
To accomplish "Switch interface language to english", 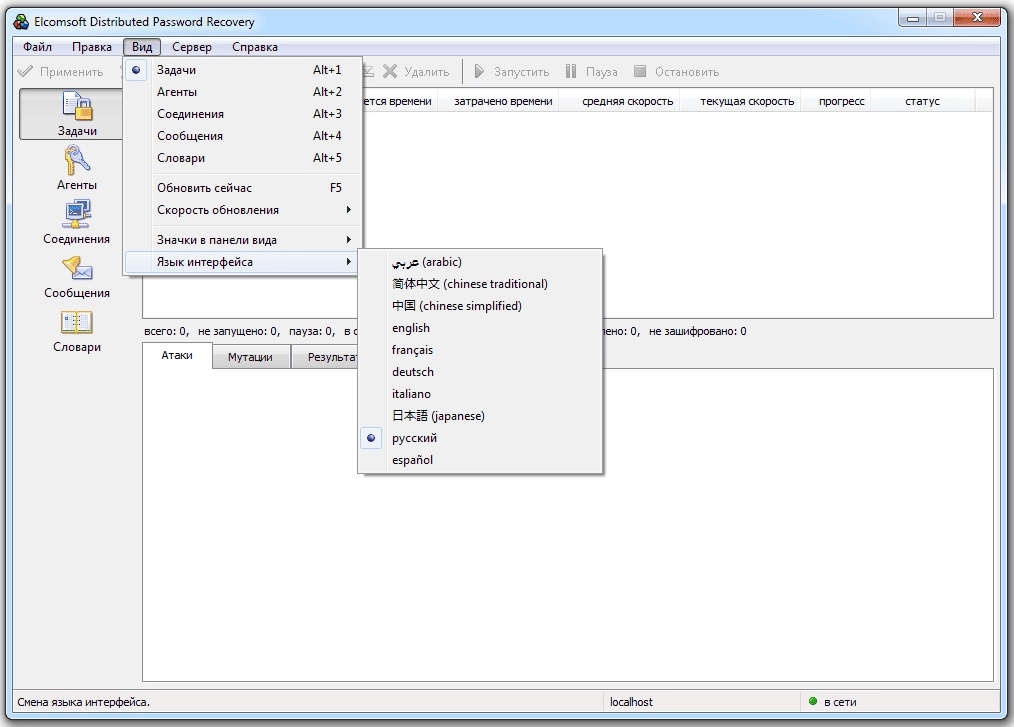I will 480,328.
